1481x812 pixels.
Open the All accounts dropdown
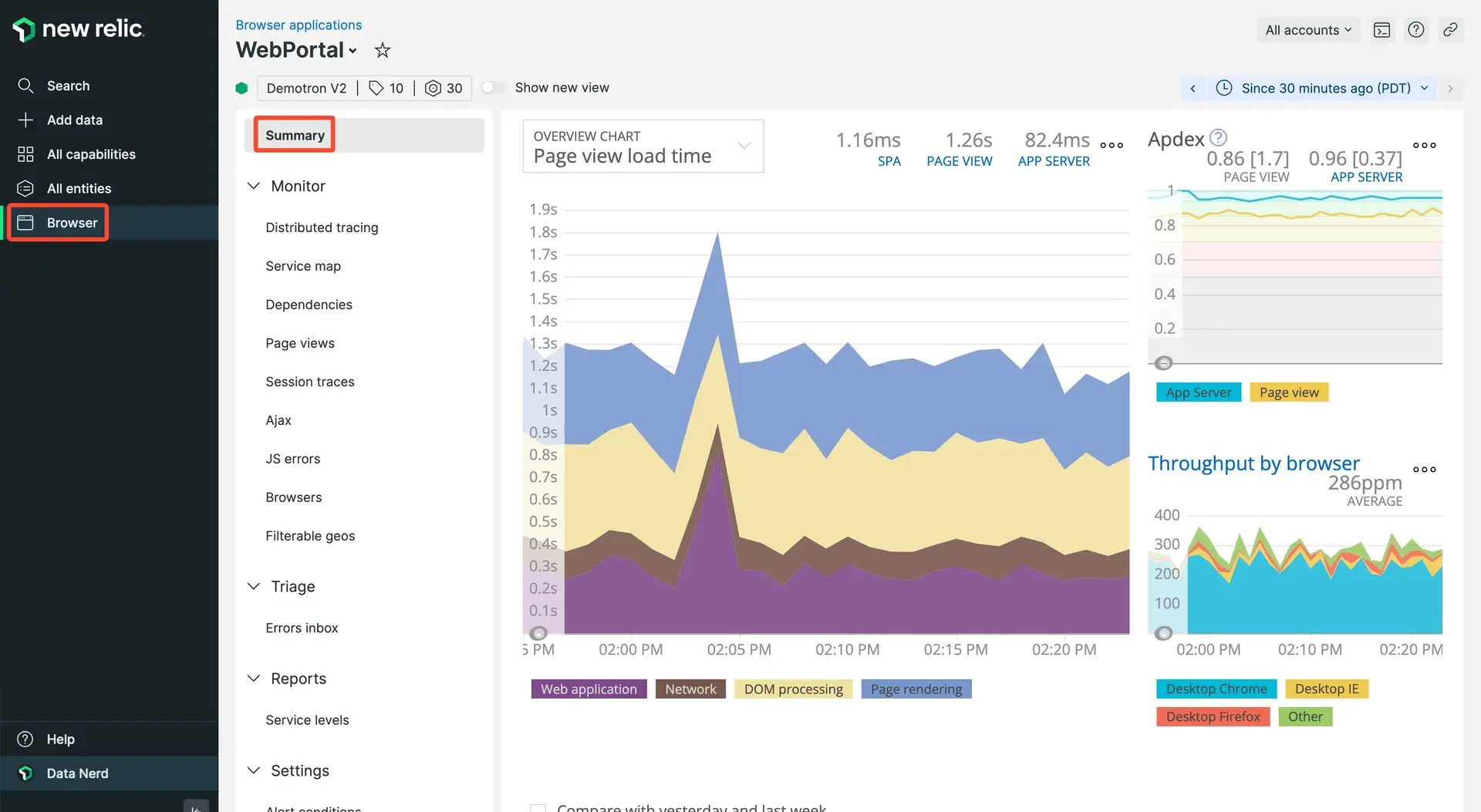[1308, 30]
